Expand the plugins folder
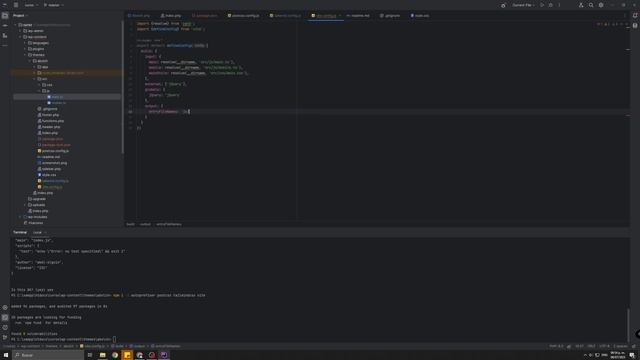640x360 pixels. click(x=25, y=49)
